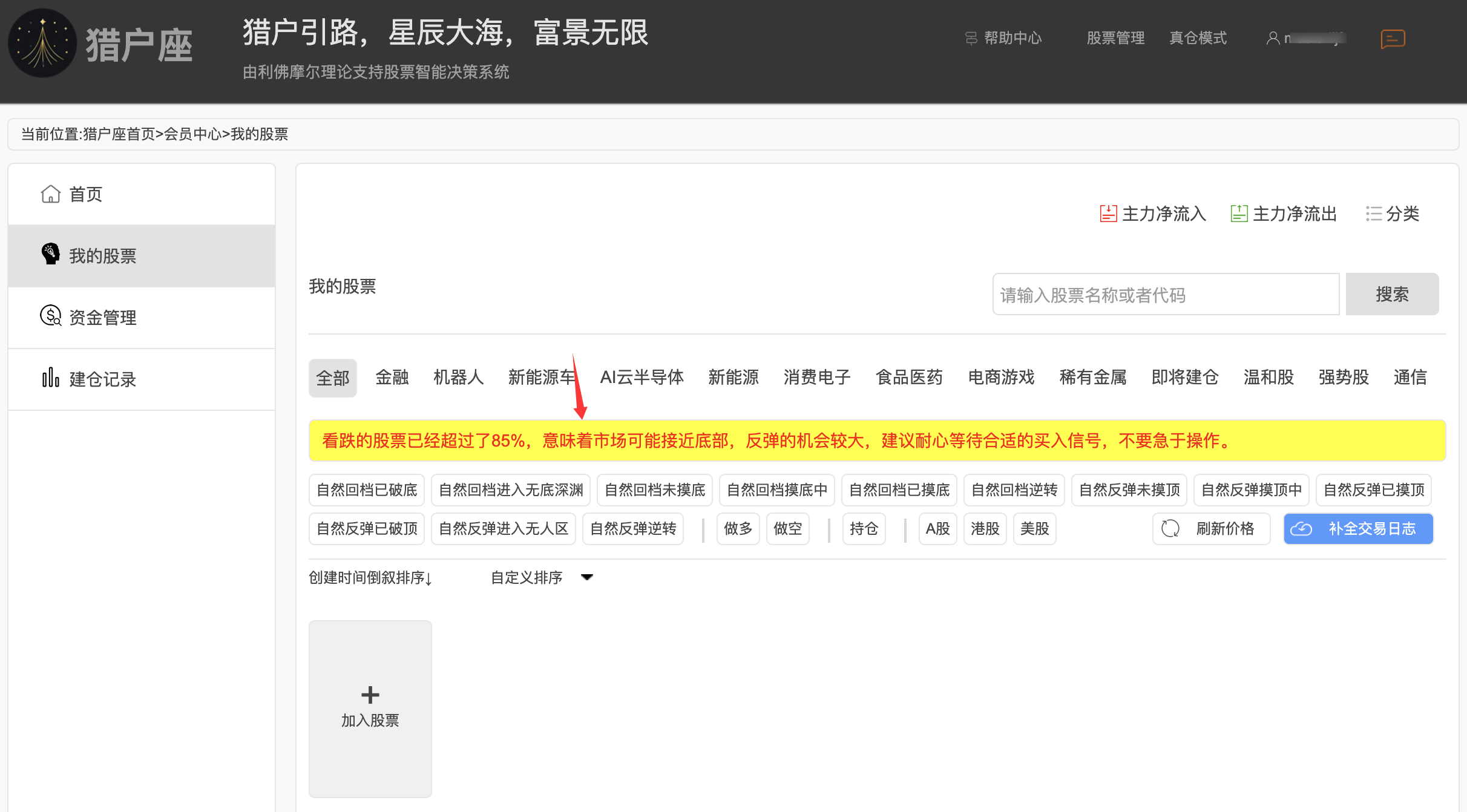Viewport: 1467px width, 812px height.
Task: Click the list icon beside 分类
Action: [x=1374, y=214]
